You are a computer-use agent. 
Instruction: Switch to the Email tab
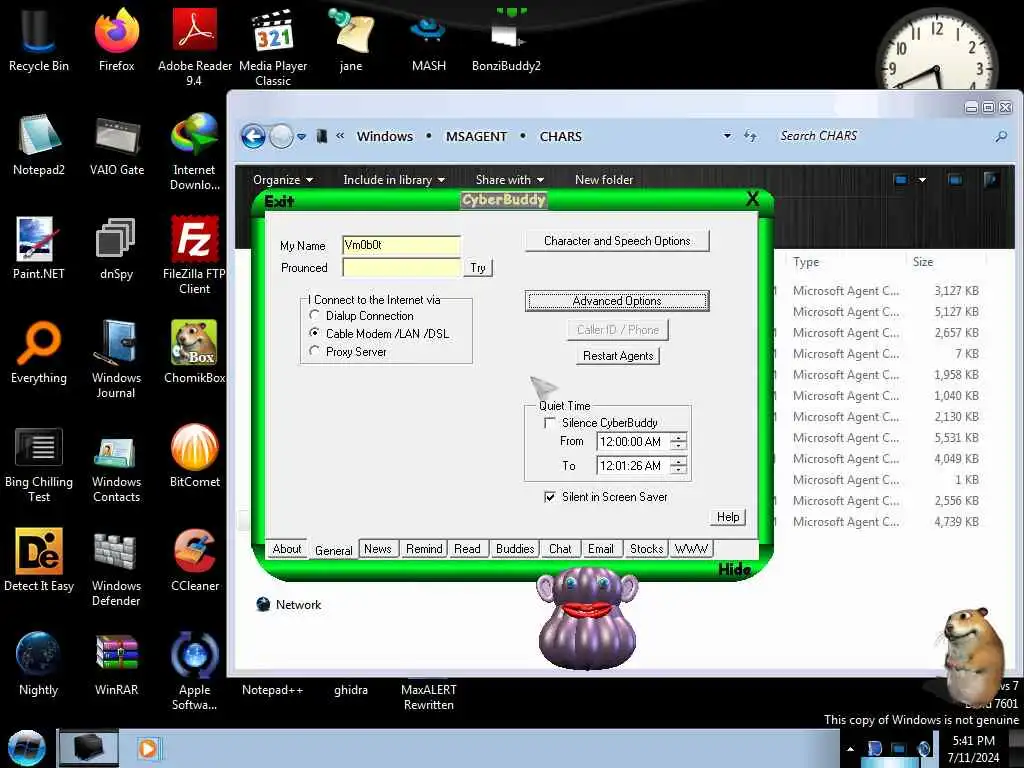pos(601,549)
